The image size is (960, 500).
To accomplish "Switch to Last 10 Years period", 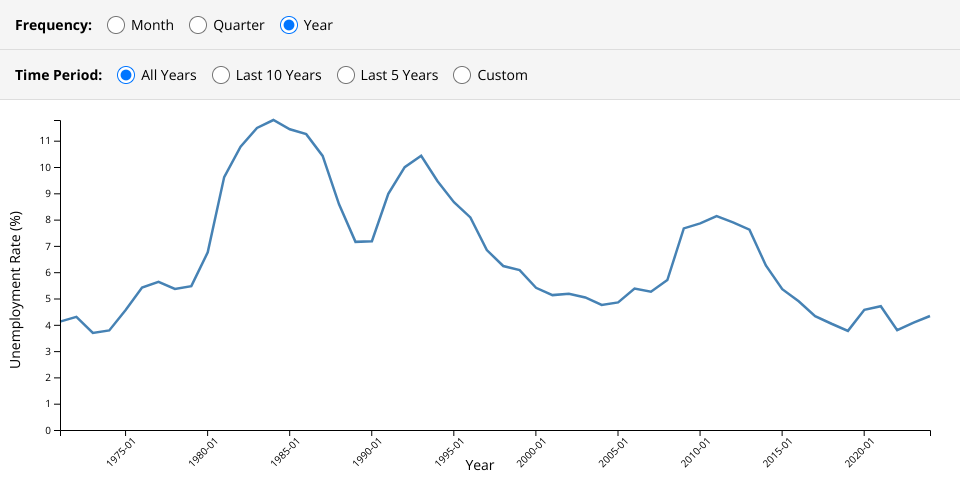I will click(221, 75).
